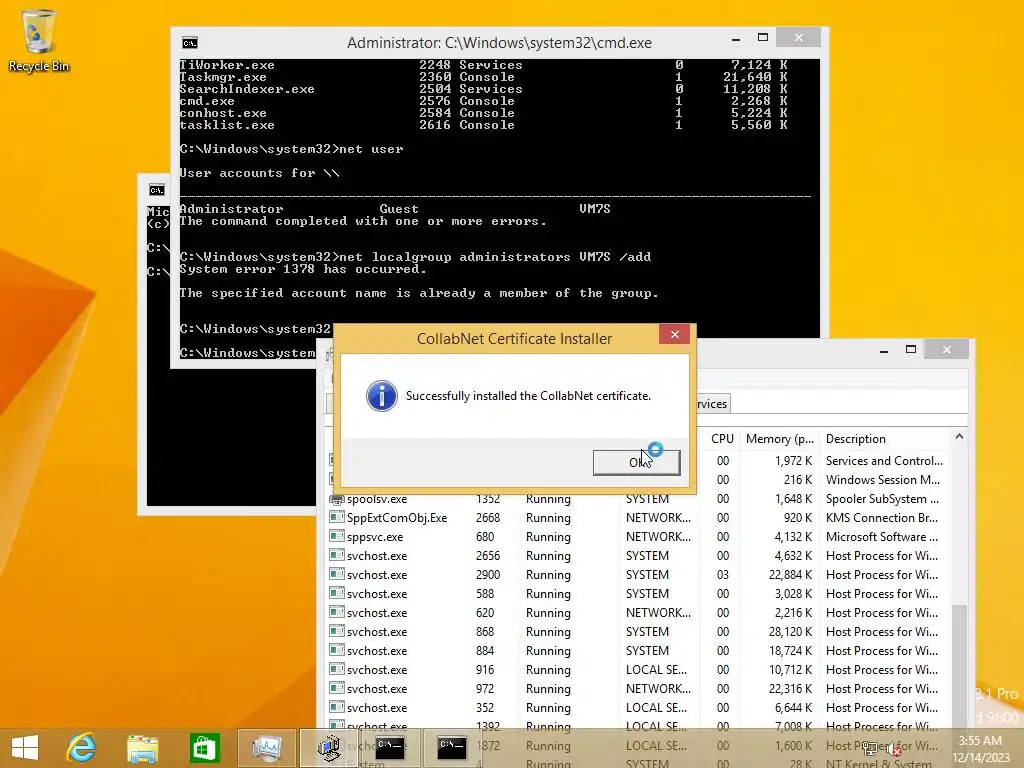Sort Task Manager by the CPU column
Image resolution: width=1024 pixels, height=768 pixels.
point(722,439)
